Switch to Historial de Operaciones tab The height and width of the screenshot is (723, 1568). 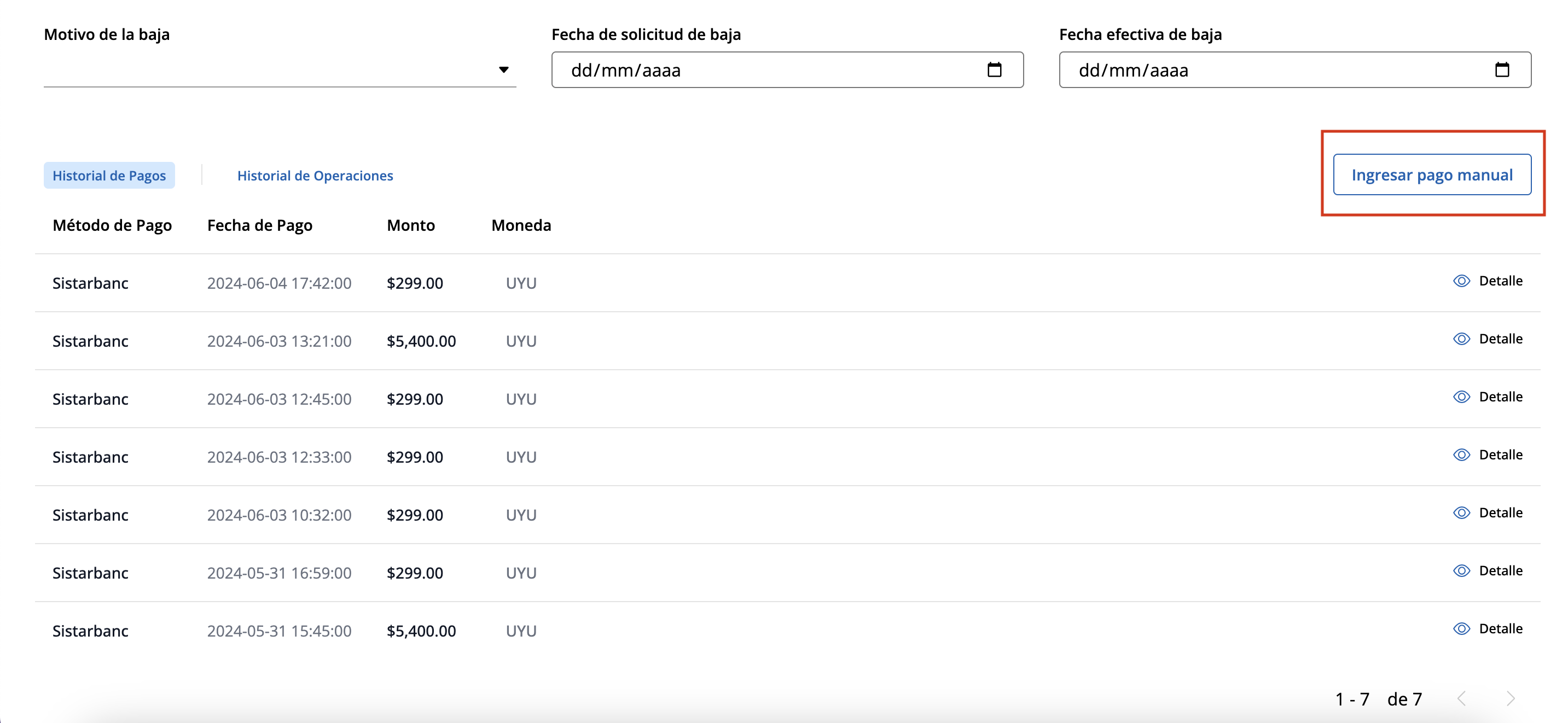coord(315,176)
